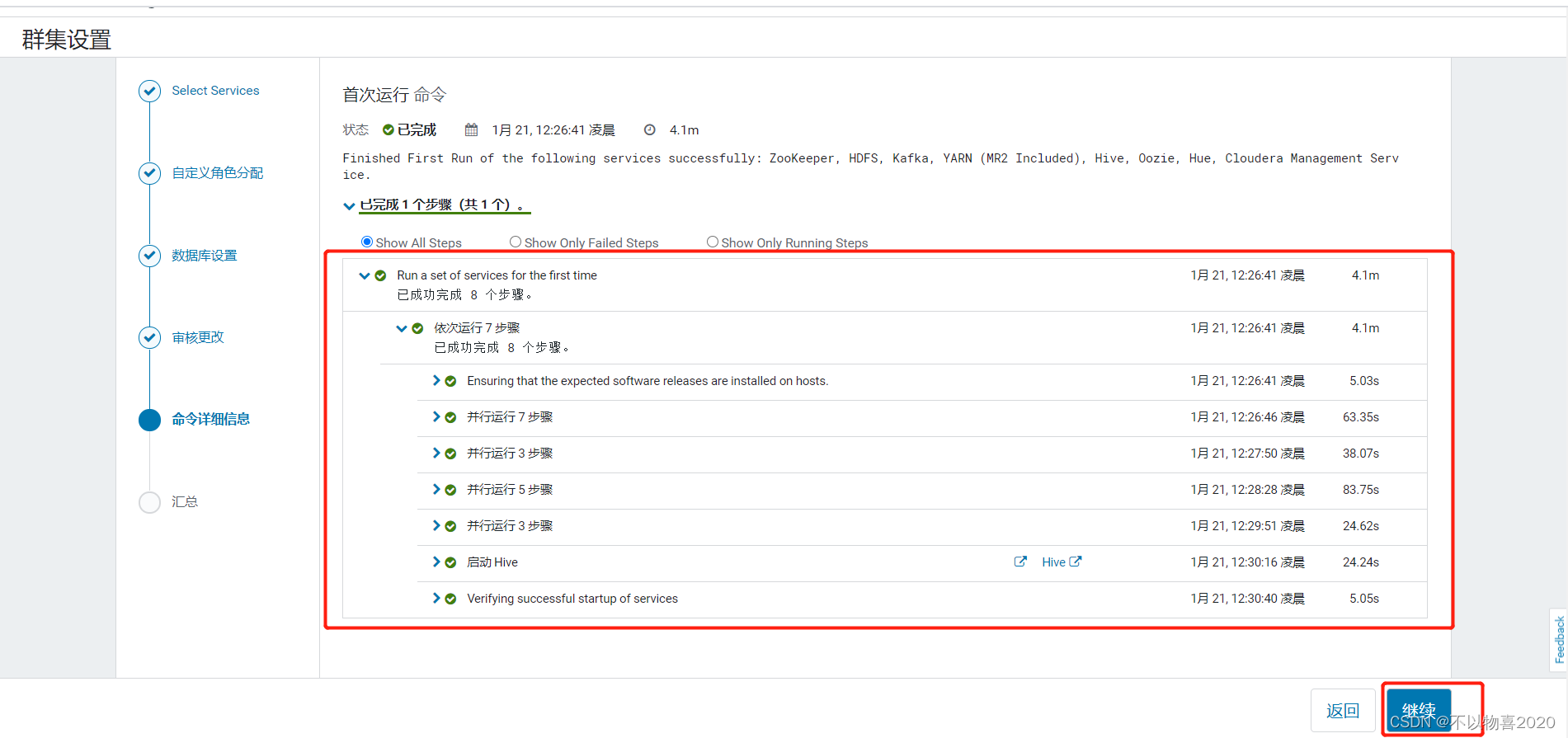Expand Ensuring expected software releases step
Viewport: 1568px width, 738px height.
[x=436, y=380]
